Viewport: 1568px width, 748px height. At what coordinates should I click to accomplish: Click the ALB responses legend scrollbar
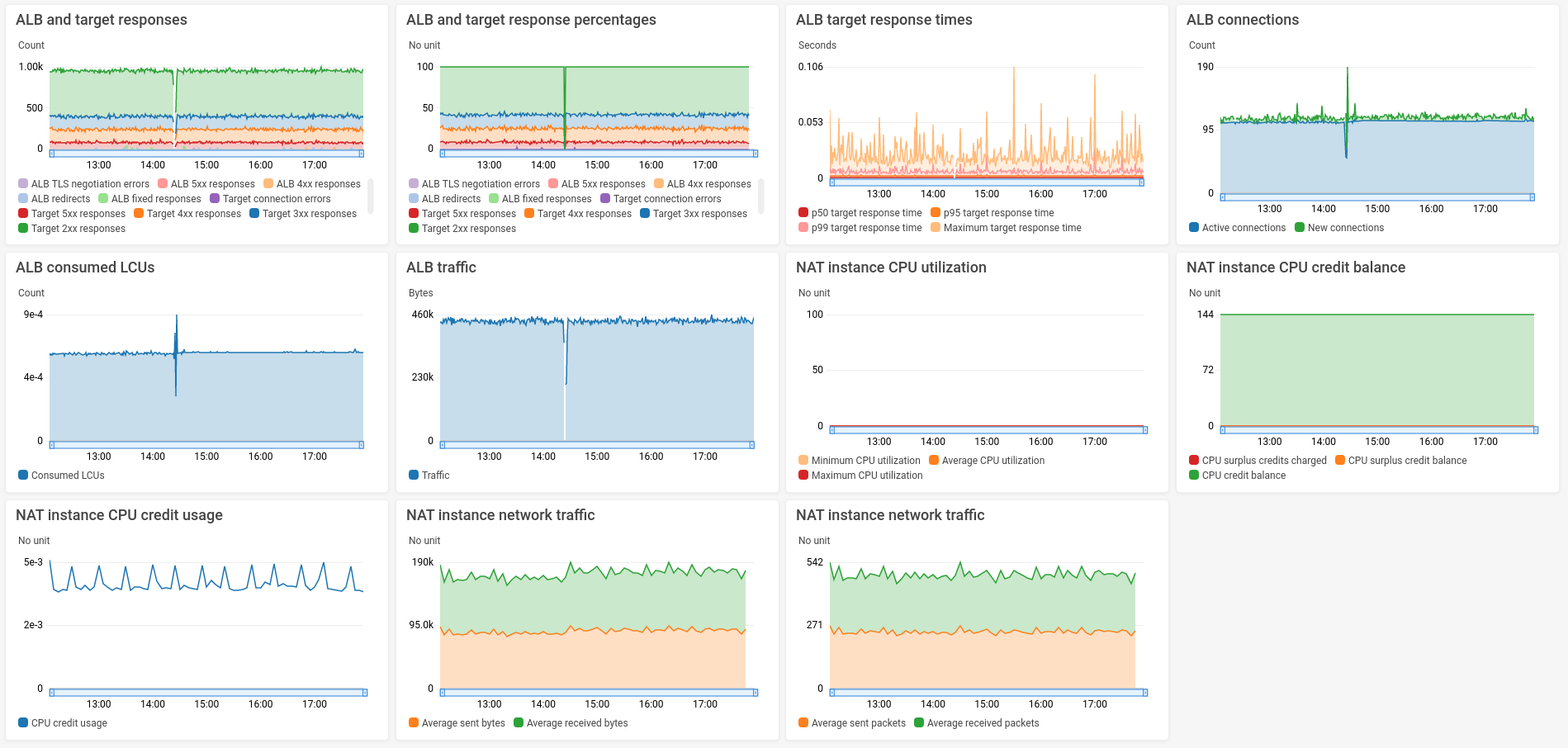(370, 196)
